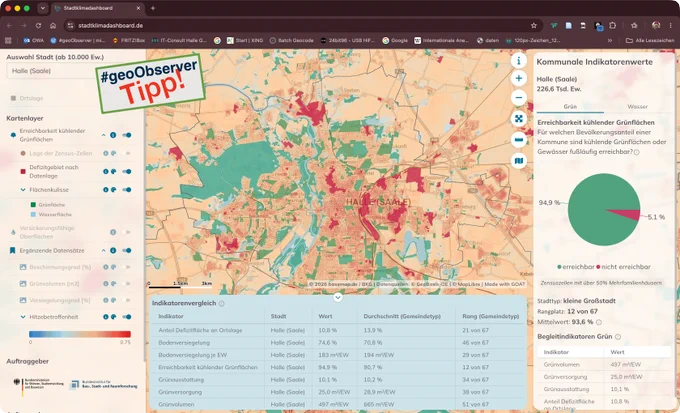Collapse Ergänzende Datensätze group
Image resolution: width=680 pixels, height=413 pixels.
click(x=103, y=250)
